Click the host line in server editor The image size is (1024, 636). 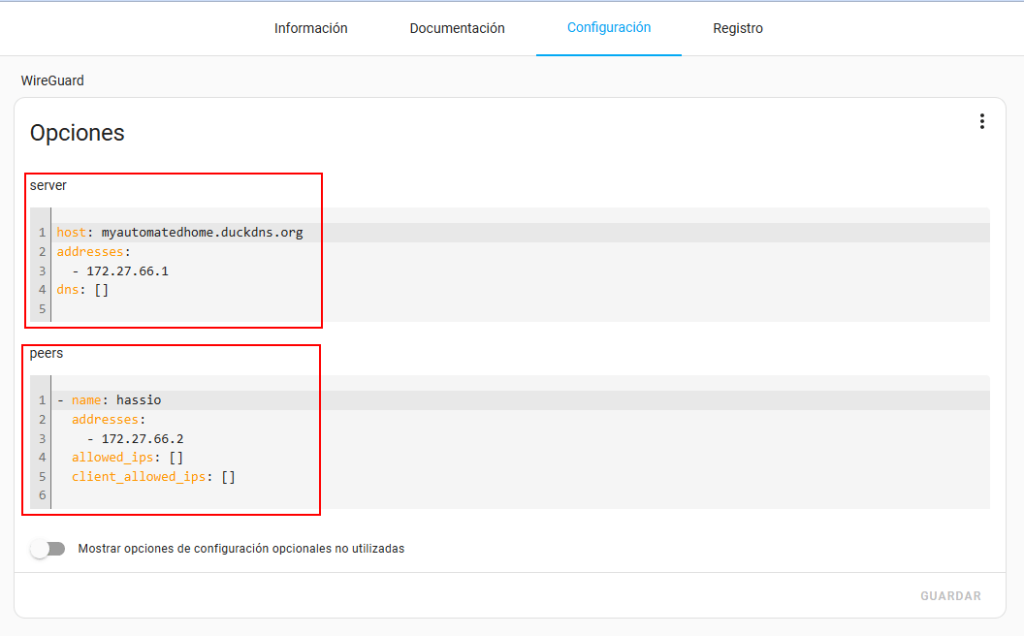click(x=180, y=233)
